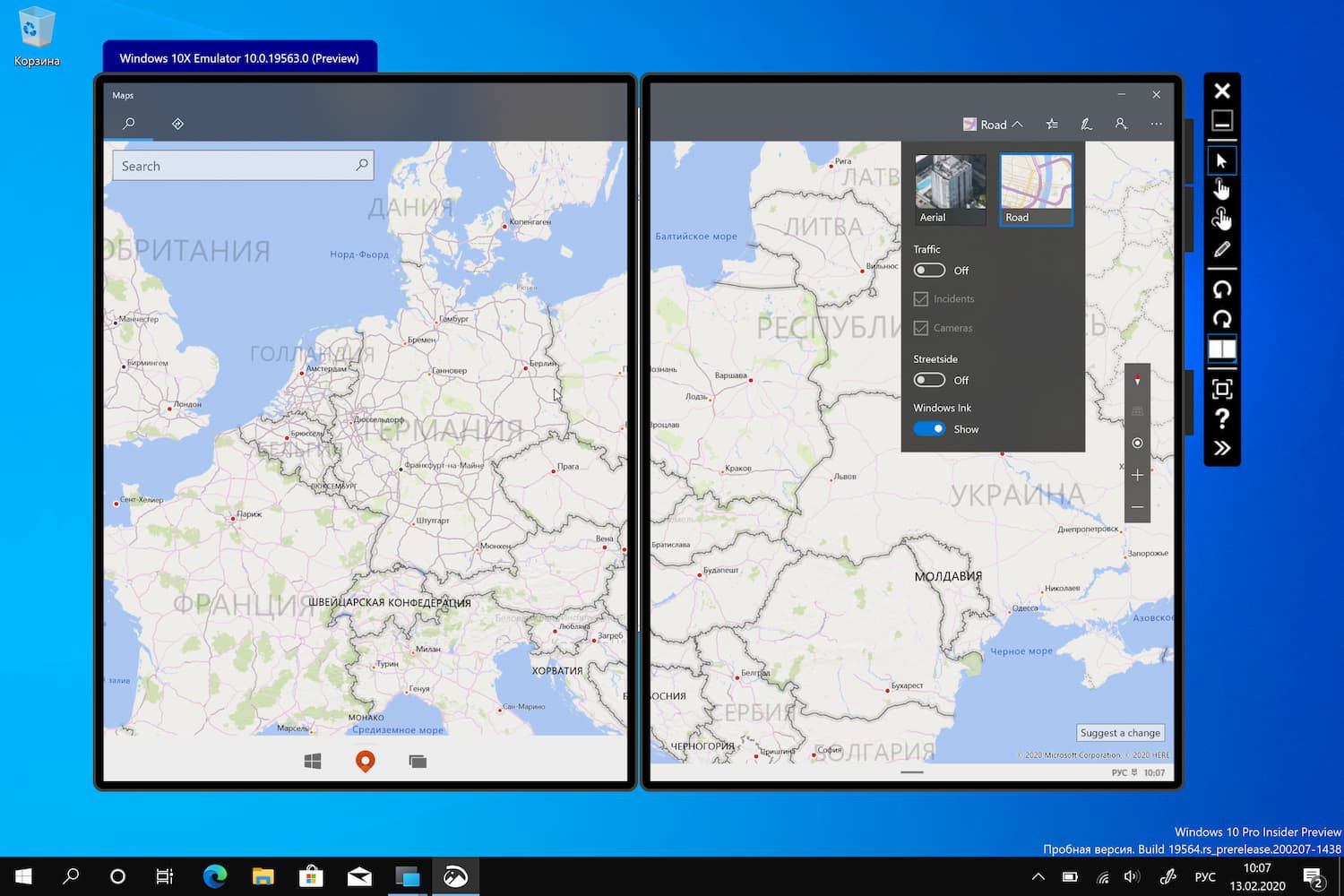
Task: Launch Microsoft Edge from the taskbar
Action: pos(215,876)
